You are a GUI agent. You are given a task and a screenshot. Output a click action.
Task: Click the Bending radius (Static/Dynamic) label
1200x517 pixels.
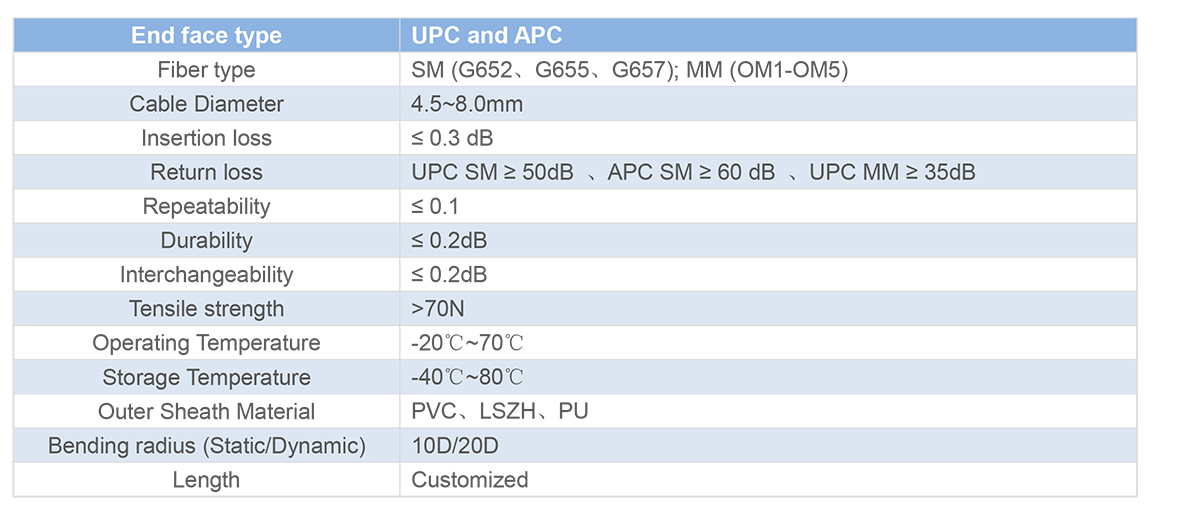click(x=206, y=445)
